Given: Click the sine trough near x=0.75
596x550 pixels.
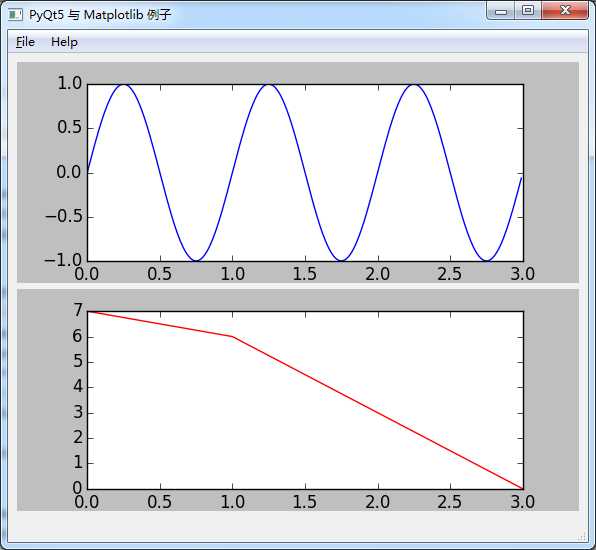Looking at the screenshot, I should pyautogui.click(x=196, y=260).
